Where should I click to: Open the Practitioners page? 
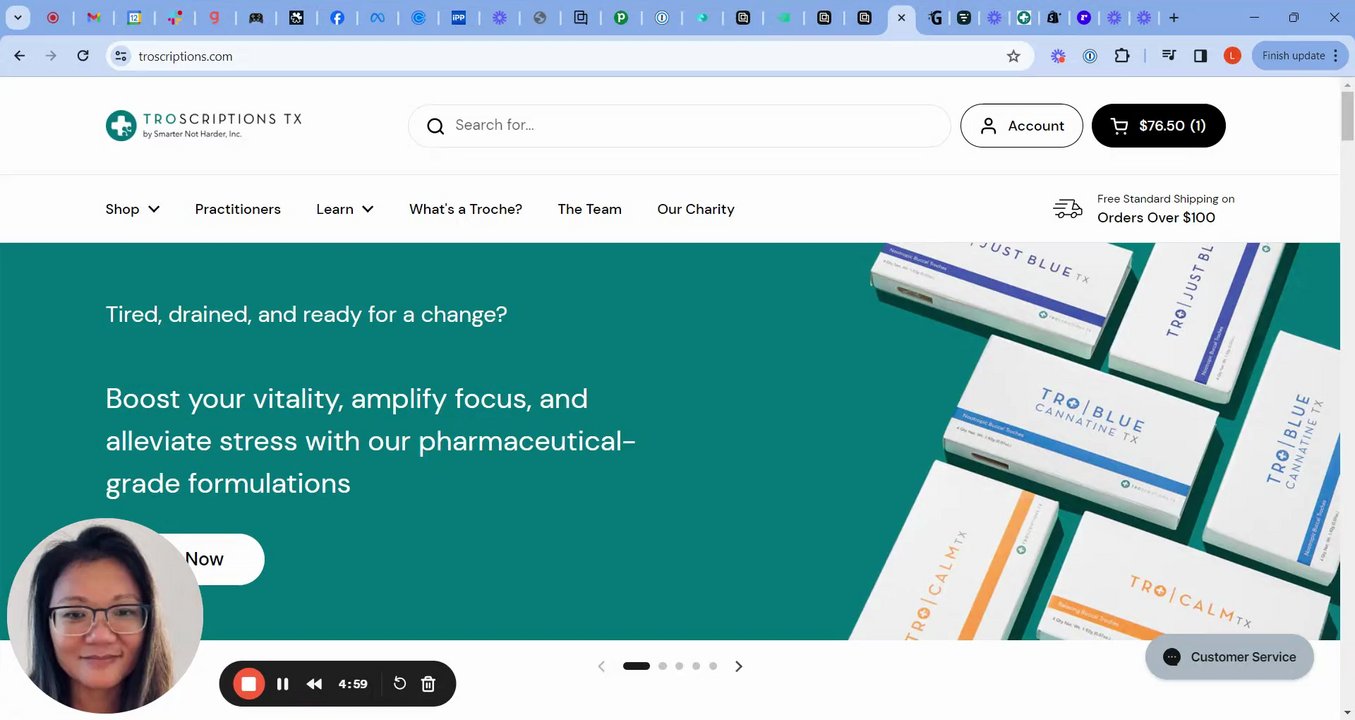click(x=238, y=209)
